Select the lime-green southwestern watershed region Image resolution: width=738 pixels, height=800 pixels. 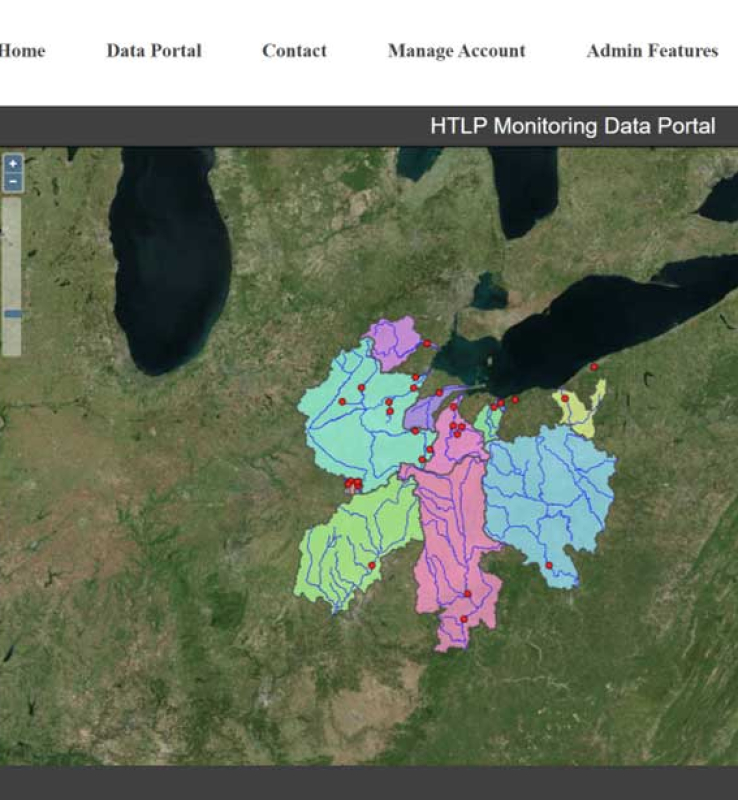[x=345, y=545]
